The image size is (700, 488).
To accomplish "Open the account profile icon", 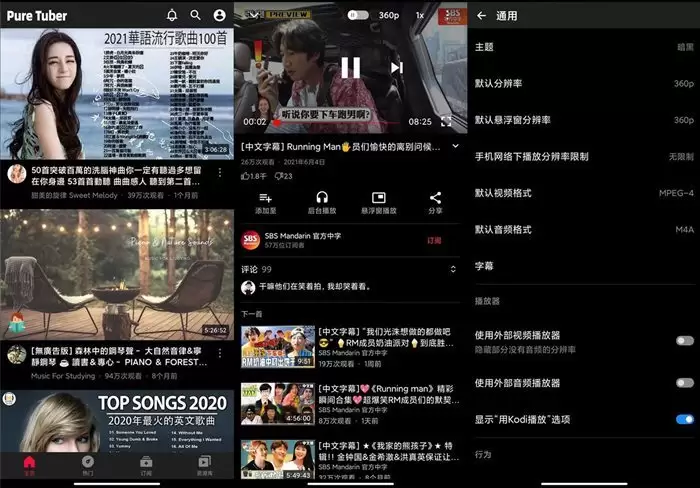I will tap(220, 15).
